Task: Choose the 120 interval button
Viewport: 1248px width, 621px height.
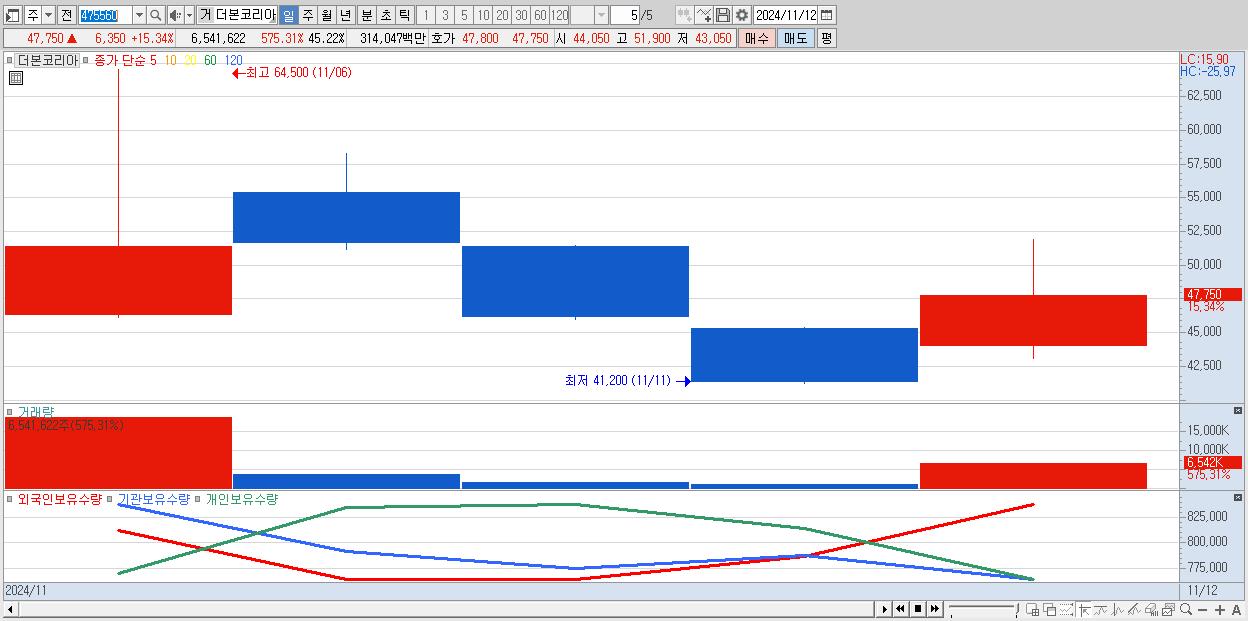Action: [x=560, y=15]
